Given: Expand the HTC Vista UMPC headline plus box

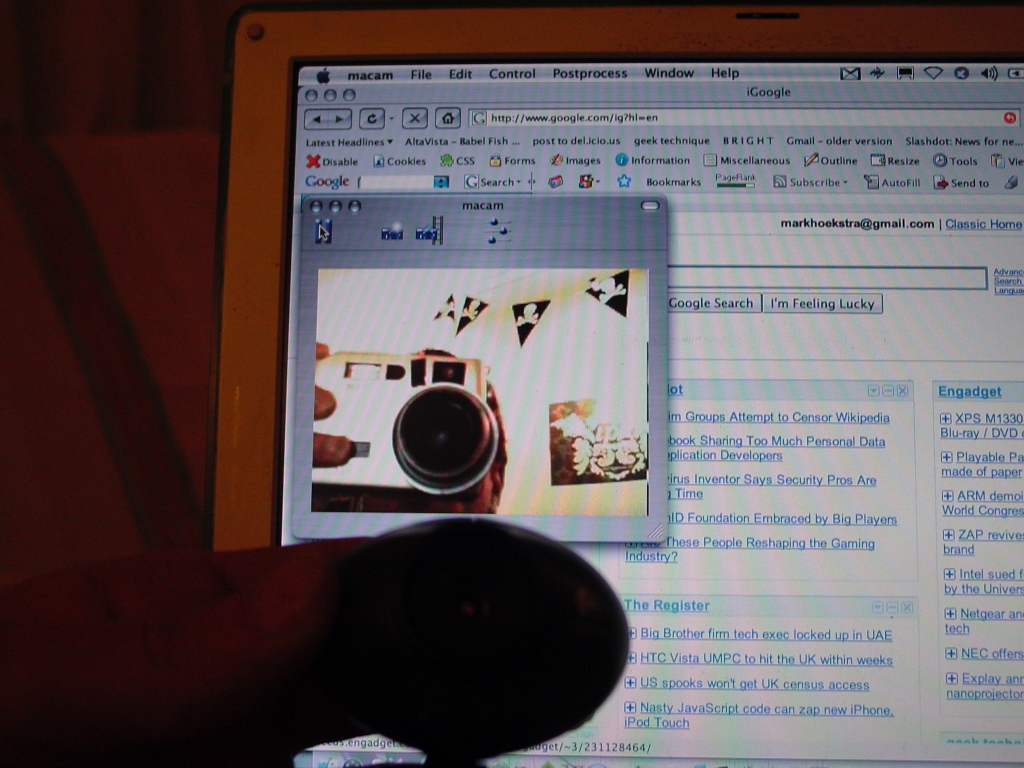Looking at the screenshot, I should [632, 658].
